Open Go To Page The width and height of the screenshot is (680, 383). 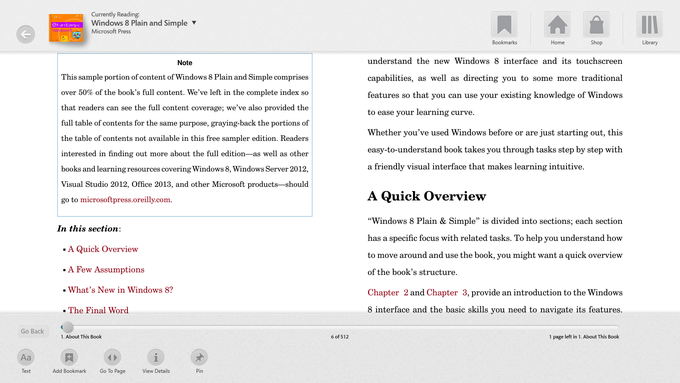tap(112, 361)
